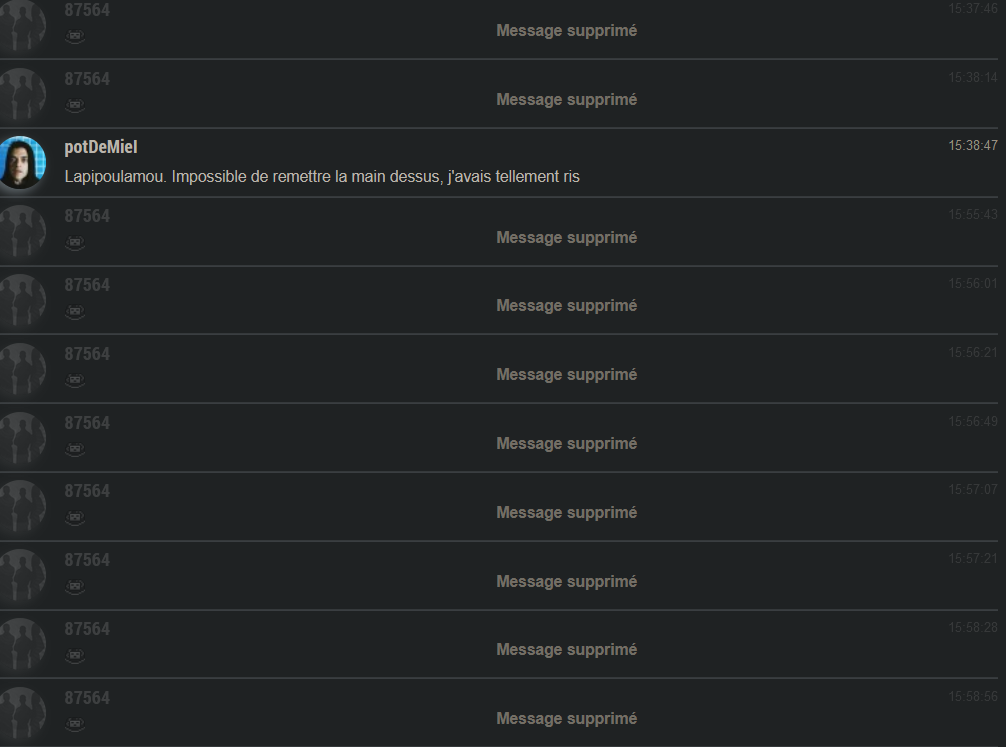Open potDeMiel's profile picture

pyautogui.click(x=23, y=163)
